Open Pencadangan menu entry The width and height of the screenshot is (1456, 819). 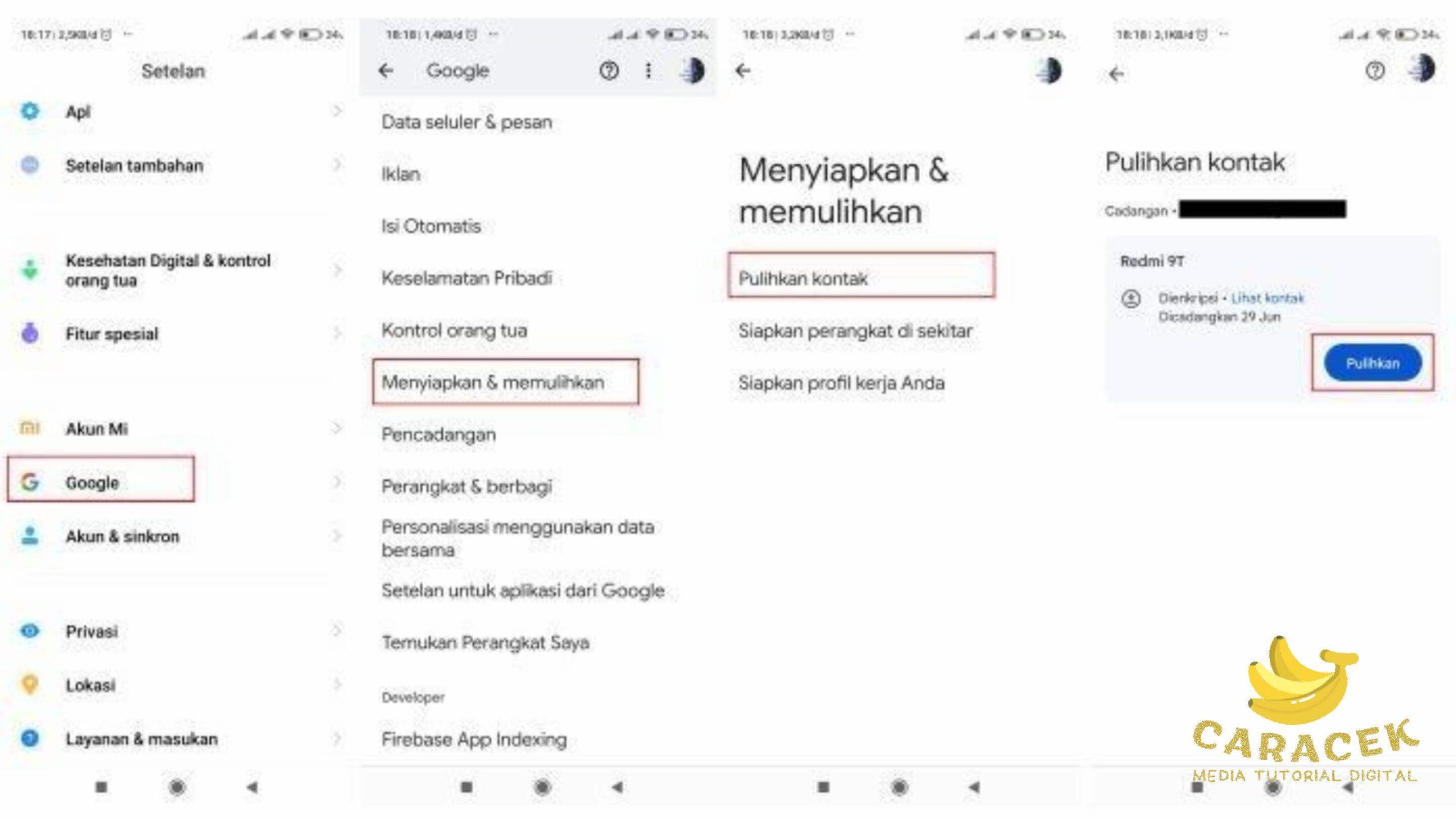(439, 435)
